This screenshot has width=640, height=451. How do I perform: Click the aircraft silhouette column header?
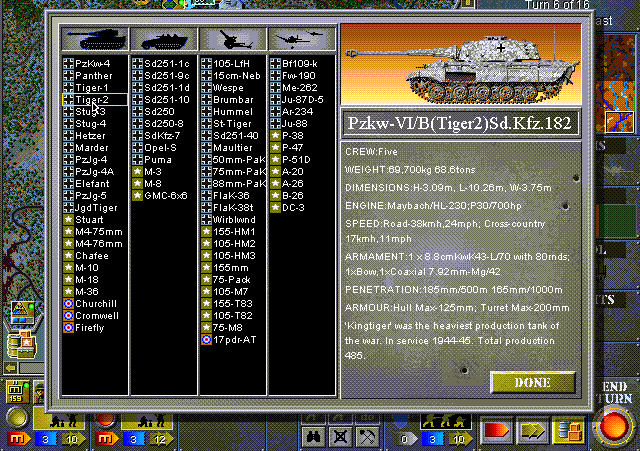tap(301, 40)
